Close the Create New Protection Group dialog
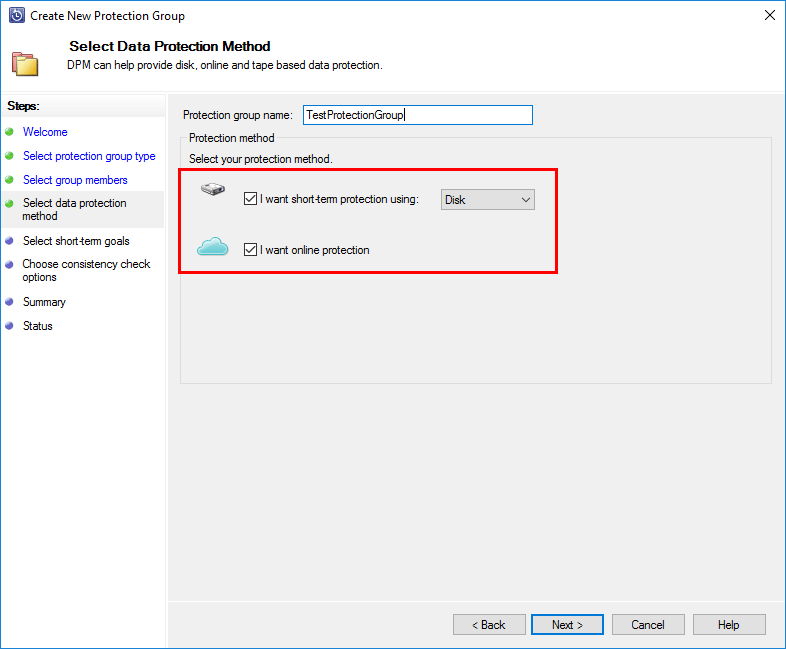The image size is (786, 649). coord(770,16)
